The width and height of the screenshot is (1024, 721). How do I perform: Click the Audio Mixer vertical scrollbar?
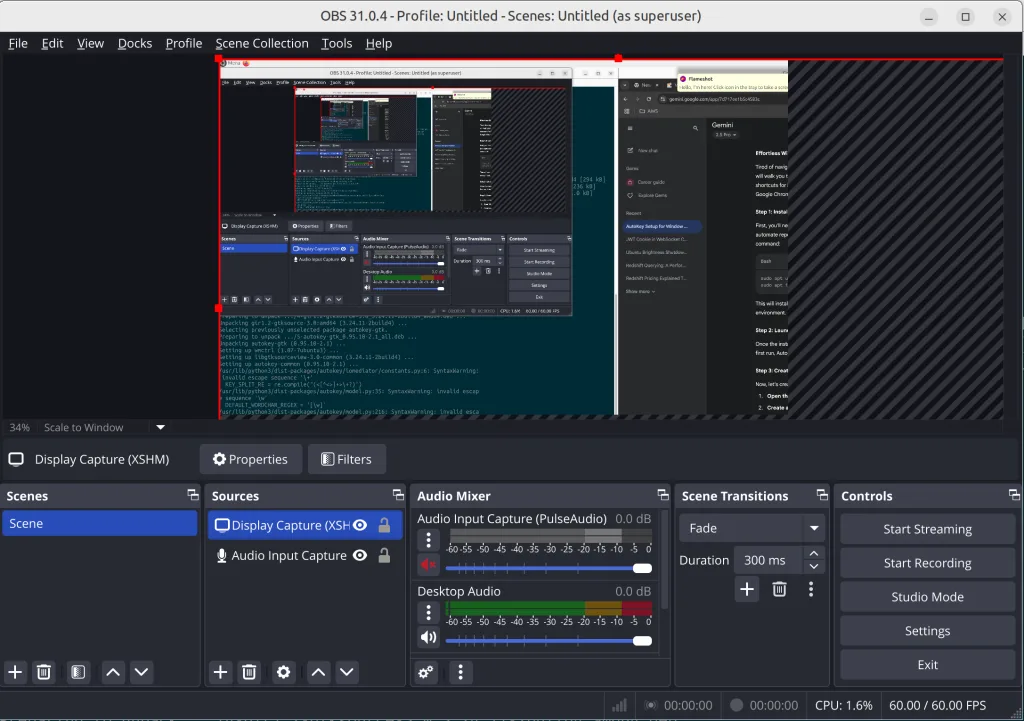click(665, 562)
